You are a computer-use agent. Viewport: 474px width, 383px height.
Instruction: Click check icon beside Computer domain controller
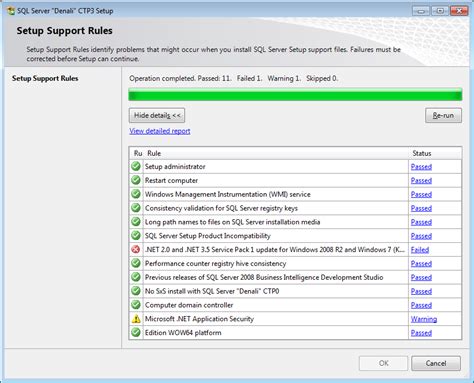click(136, 305)
